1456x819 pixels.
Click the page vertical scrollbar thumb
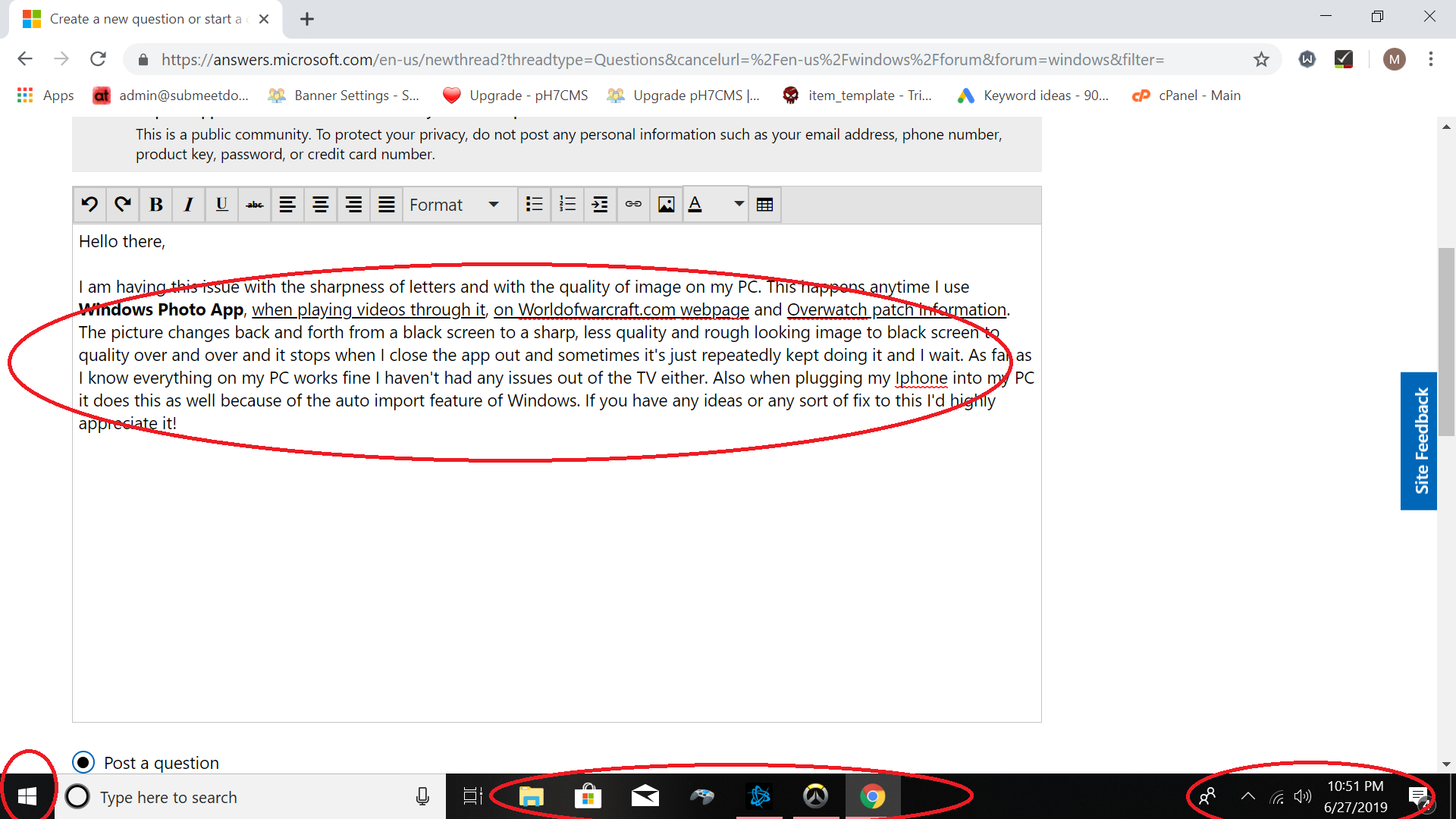1446,341
